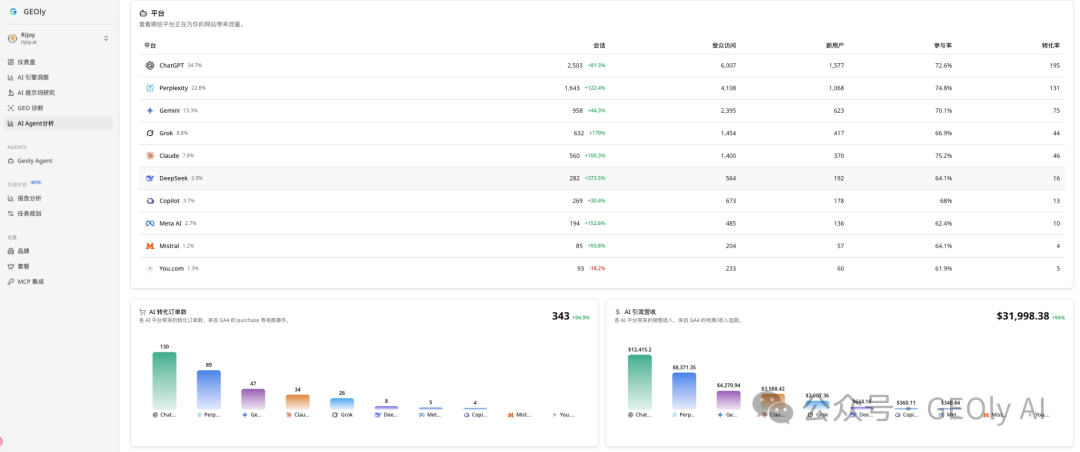Click Gemini's audience visits value 2,395
Image resolution: width=1080 pixels, height=452 pixels.
729,110
